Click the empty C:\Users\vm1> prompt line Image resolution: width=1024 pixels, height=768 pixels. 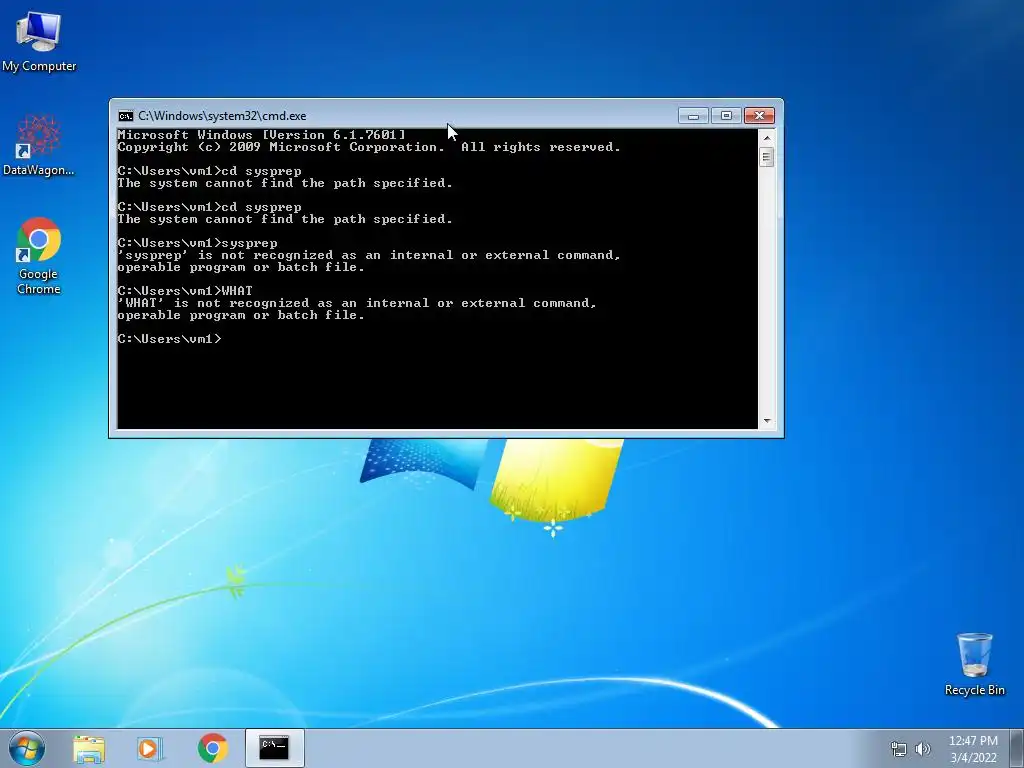(170, 339)
